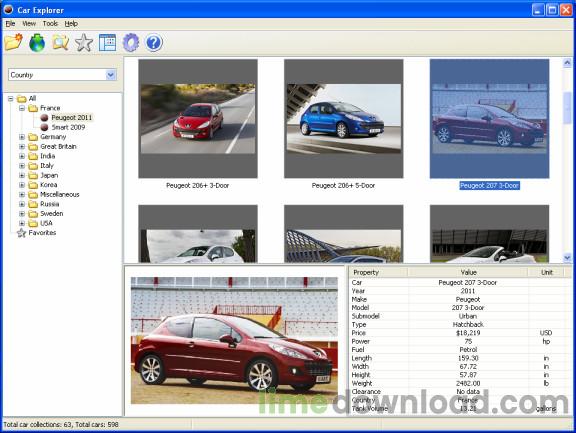
Task: Click the star favorites toolbar icon
Action: pos(84,42)
